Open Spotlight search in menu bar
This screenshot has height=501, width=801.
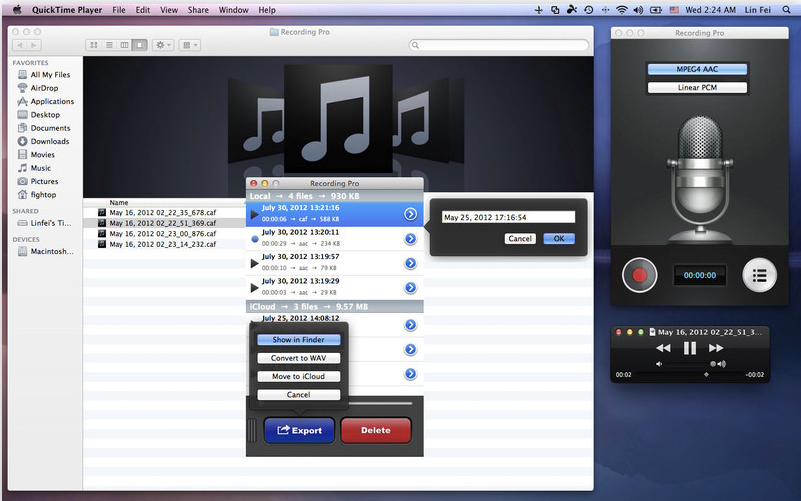786,10
